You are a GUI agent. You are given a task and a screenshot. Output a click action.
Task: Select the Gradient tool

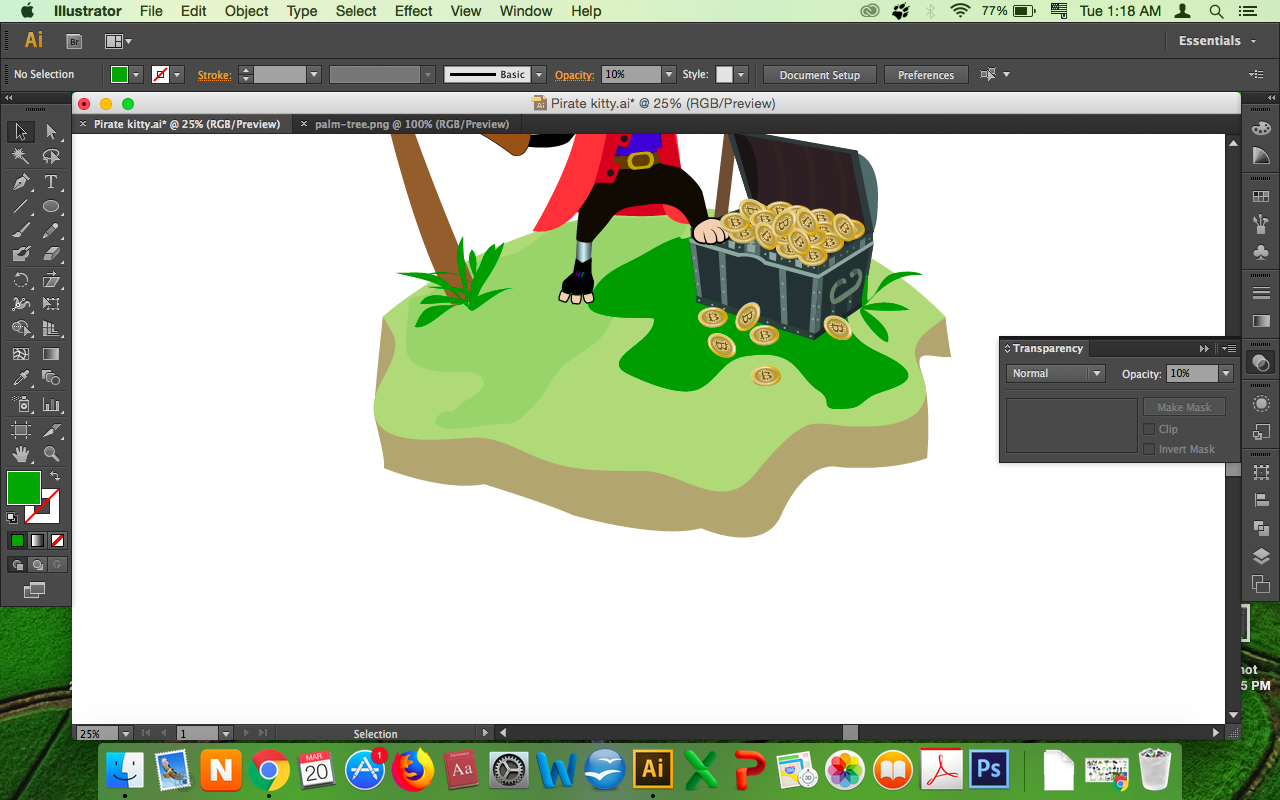tap(51, 354)
